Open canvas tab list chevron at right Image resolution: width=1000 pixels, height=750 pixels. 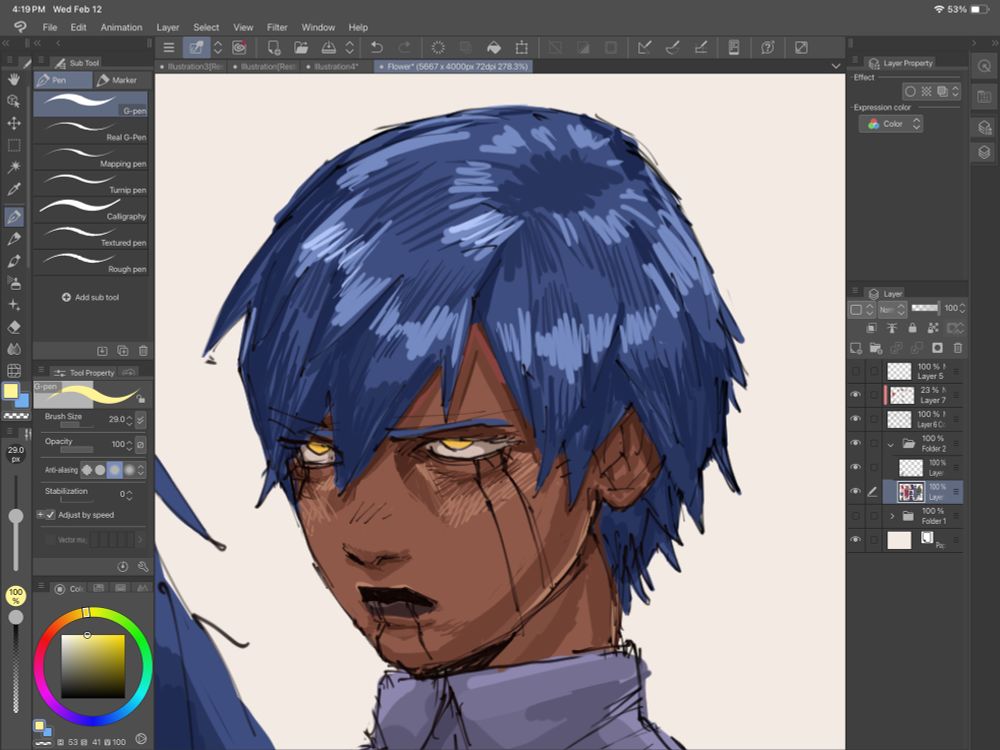click(835, 66)
